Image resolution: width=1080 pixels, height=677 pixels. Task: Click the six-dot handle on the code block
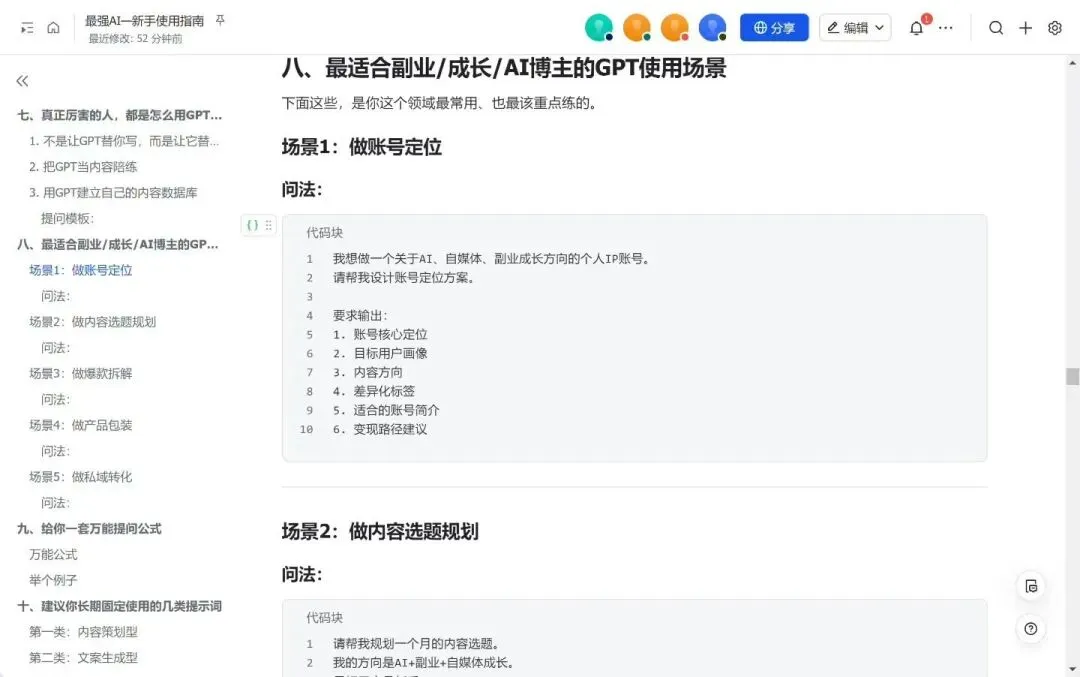265,225
